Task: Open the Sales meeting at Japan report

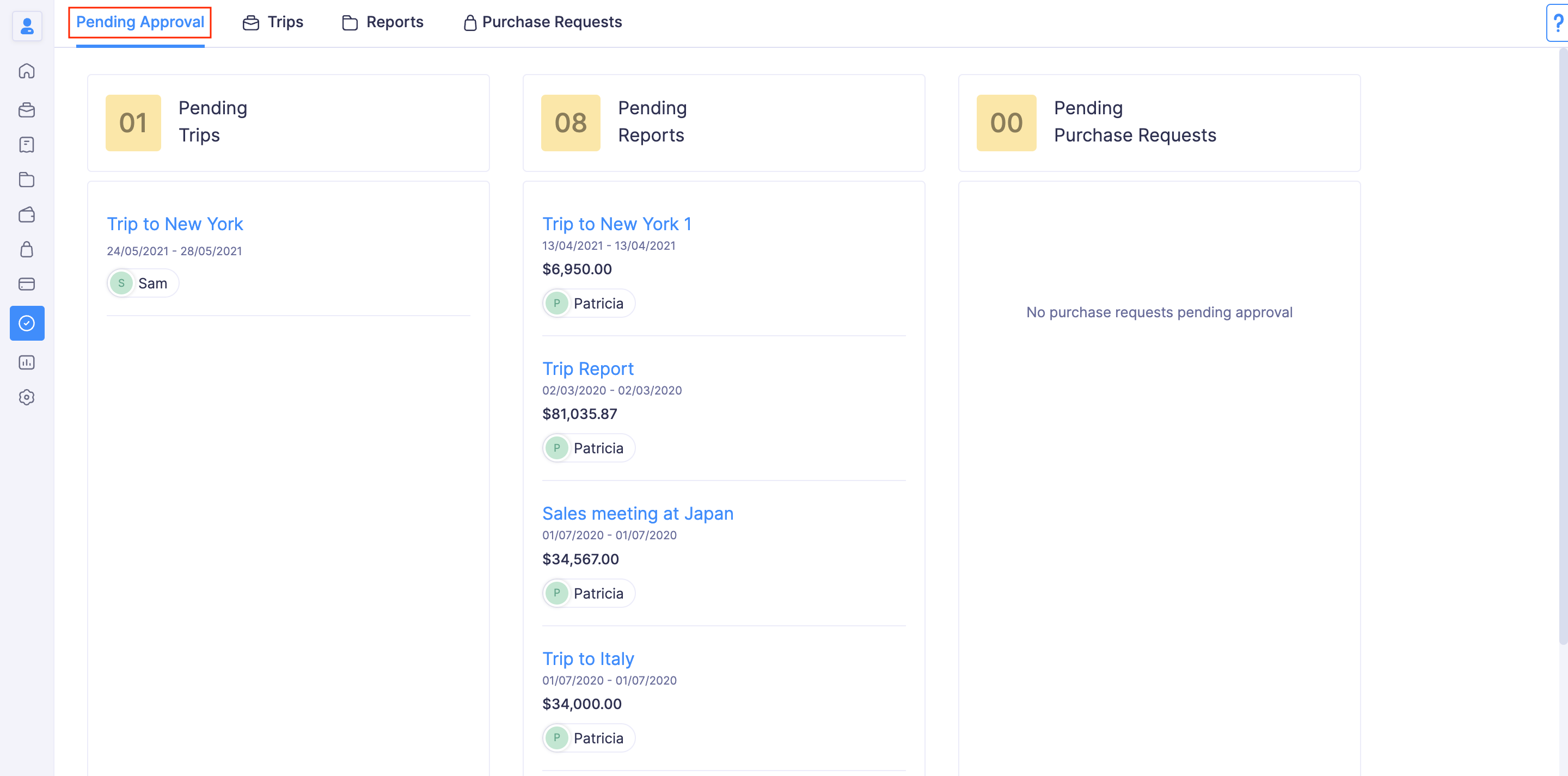Action: pyautogui.click(x=638, y=513)
